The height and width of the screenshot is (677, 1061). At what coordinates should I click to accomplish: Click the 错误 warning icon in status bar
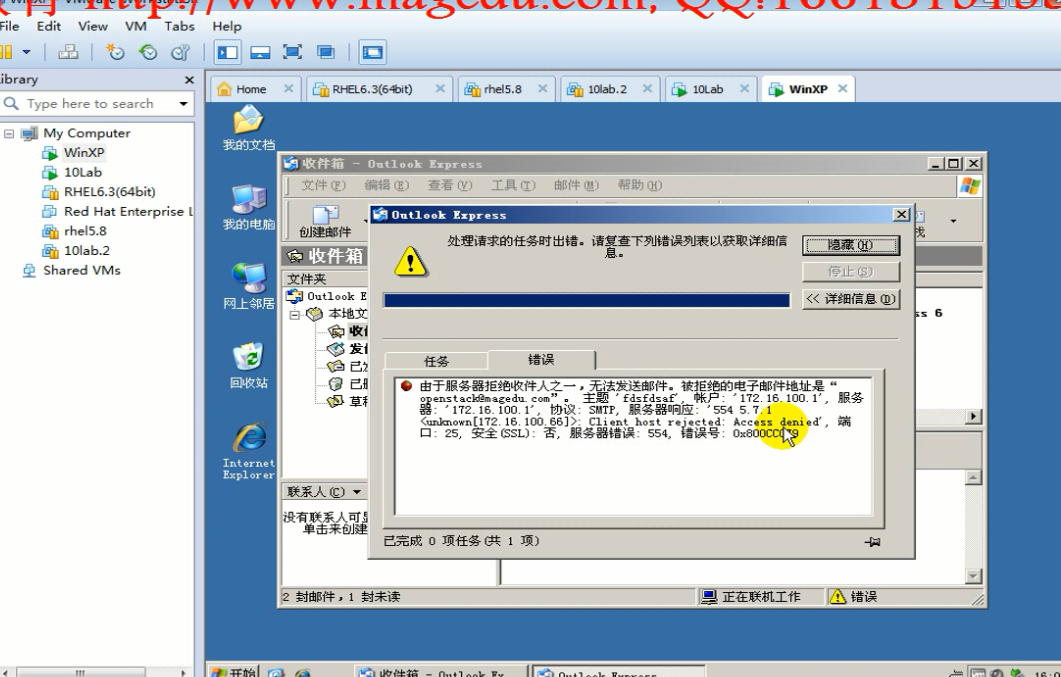click(838, 597)
